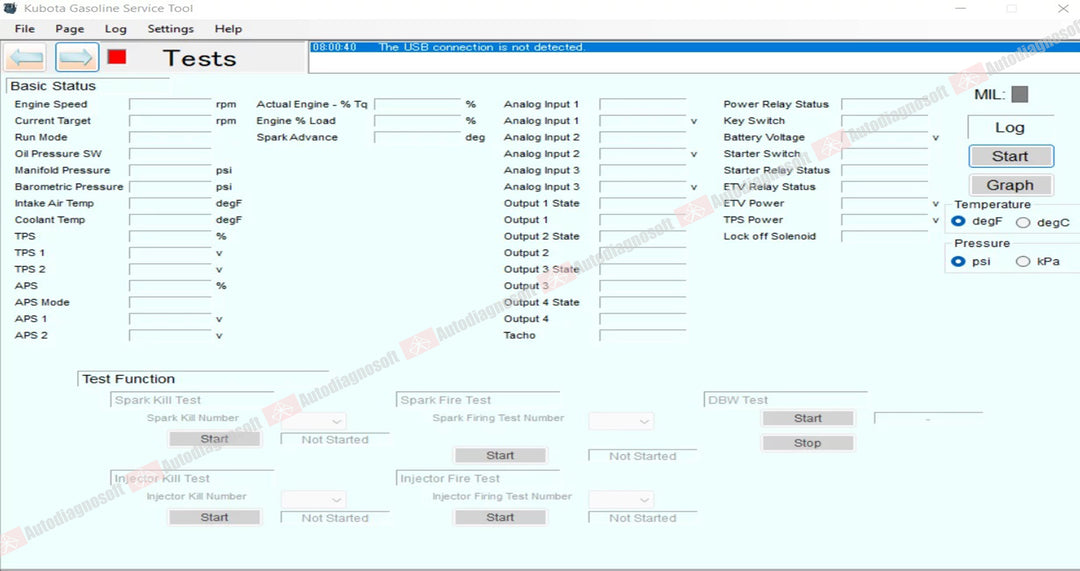Open Injector Firing Test Number dropdown

(x=621, y=499)
